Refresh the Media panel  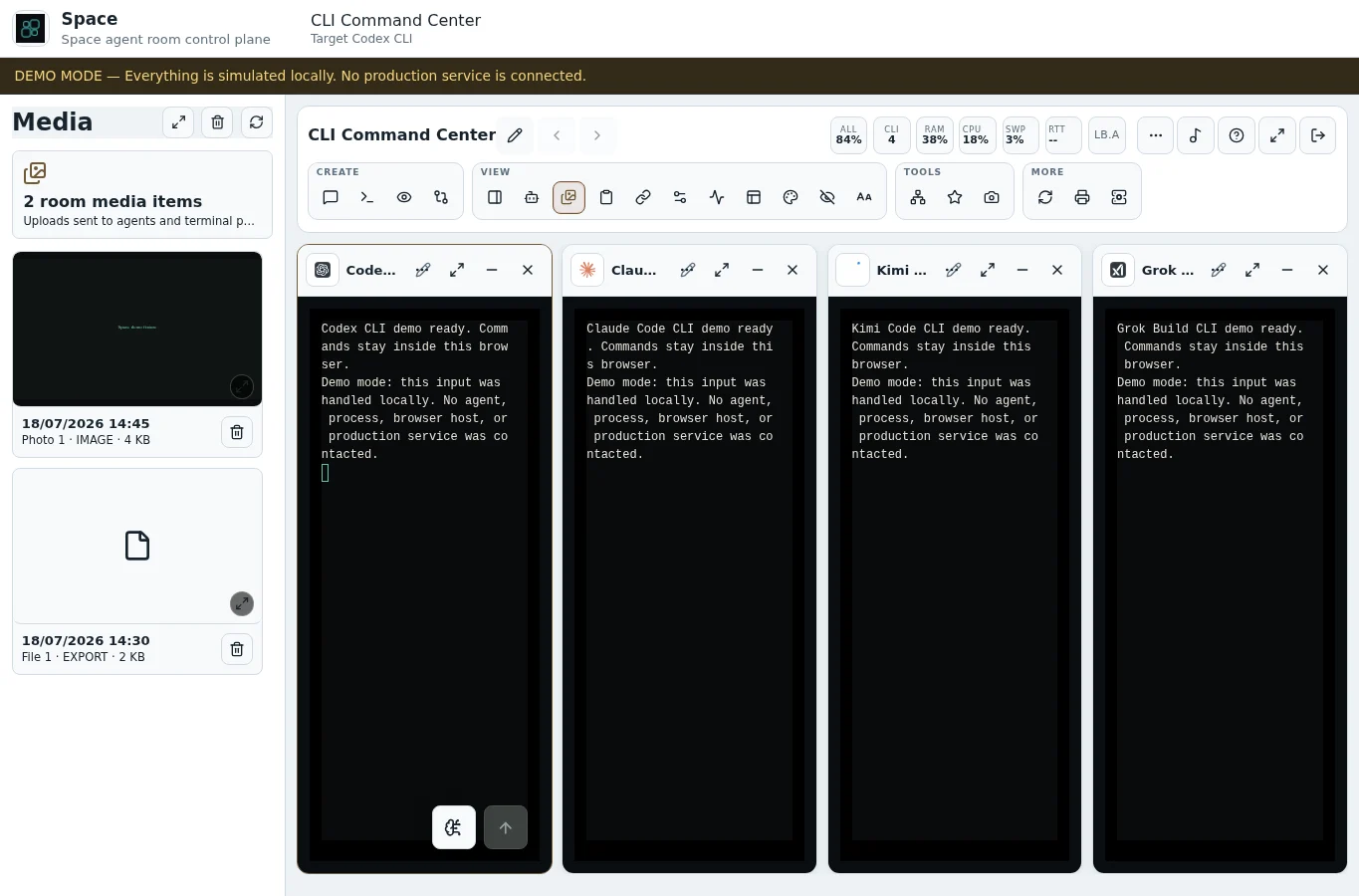257,122
